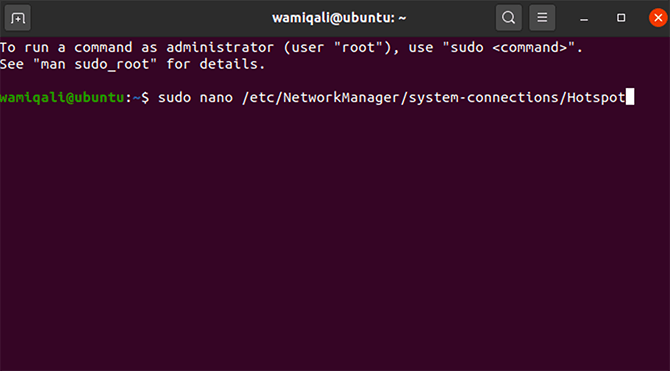Viewport: 670px width, 371px height.
Task: Open a new terminal tab
Action: click(18, 18)
